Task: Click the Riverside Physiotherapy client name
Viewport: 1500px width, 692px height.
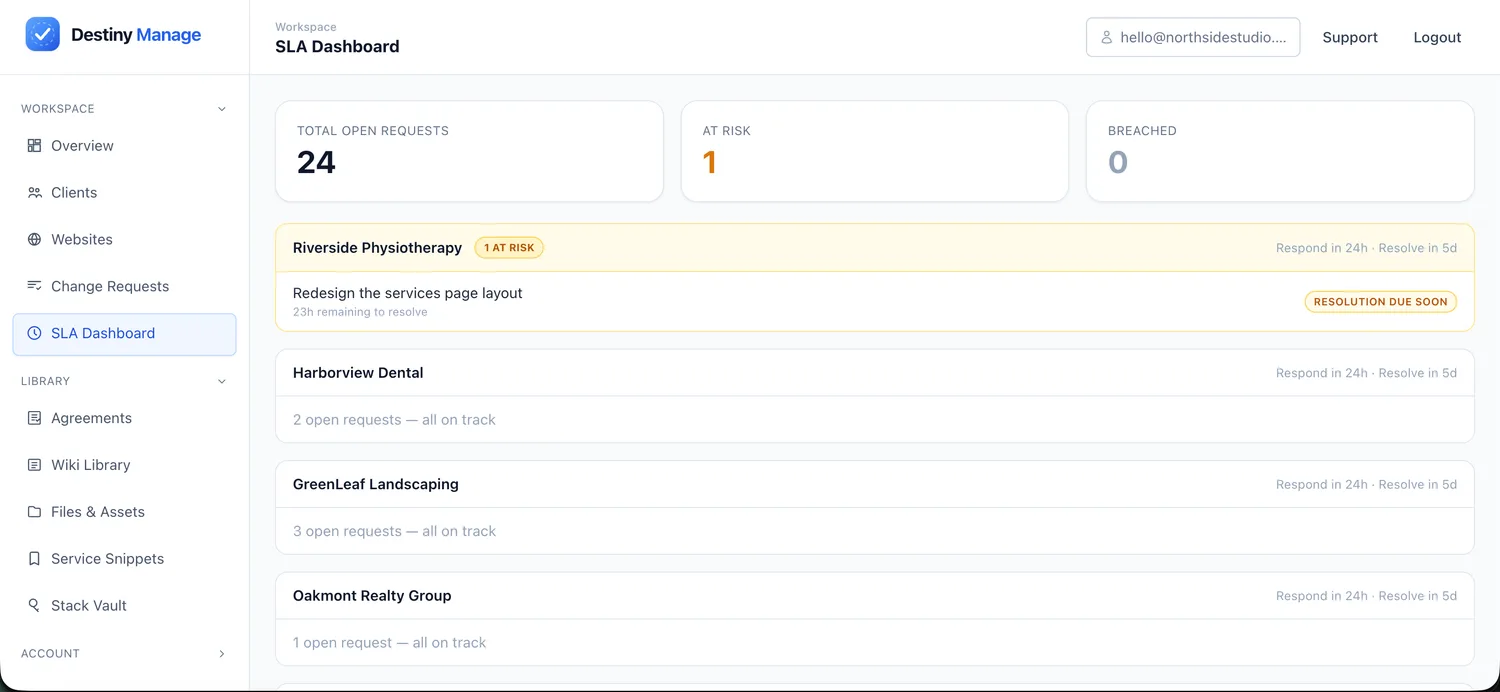Action: [x=377, y=248]
